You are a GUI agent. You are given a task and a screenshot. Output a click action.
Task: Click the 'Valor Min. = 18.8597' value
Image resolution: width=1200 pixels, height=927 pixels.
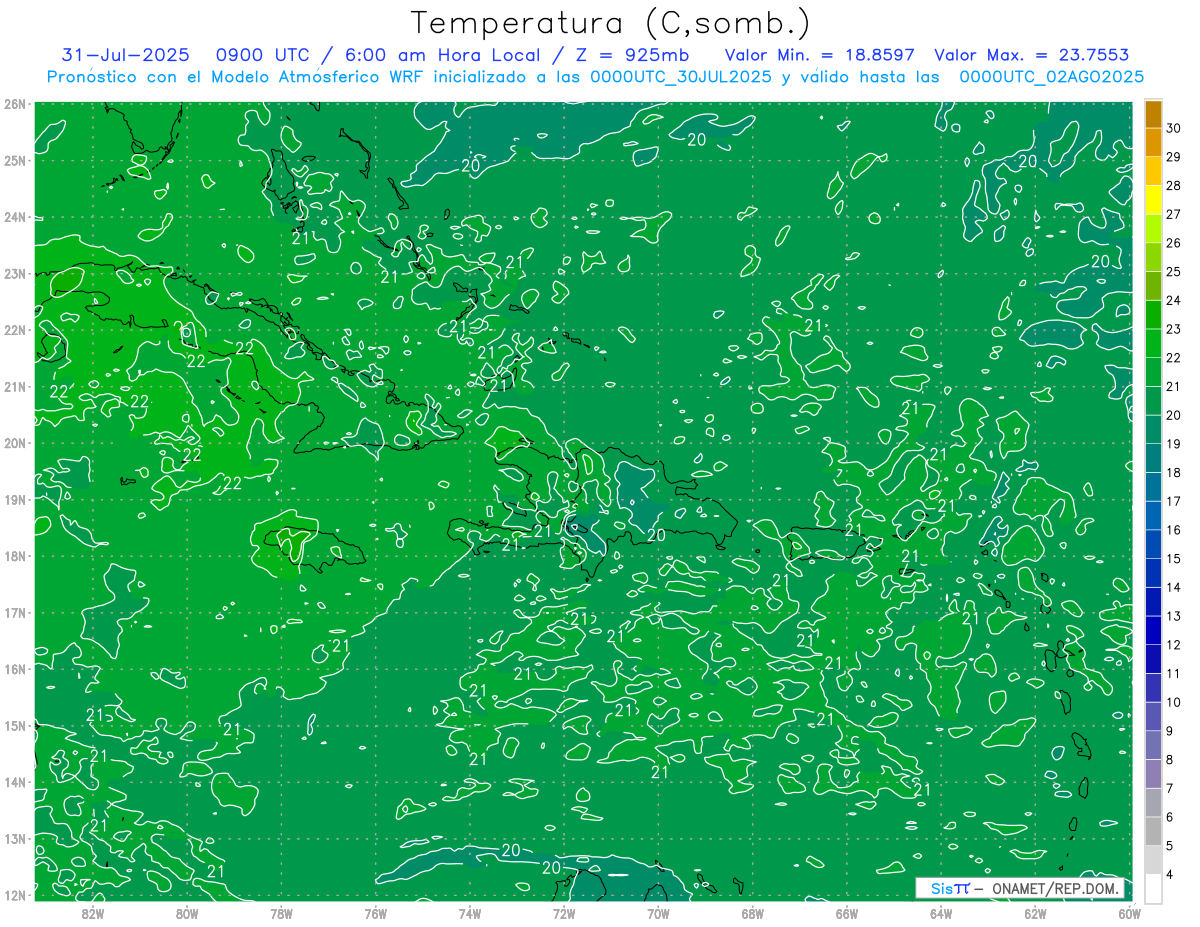point(820,55)
